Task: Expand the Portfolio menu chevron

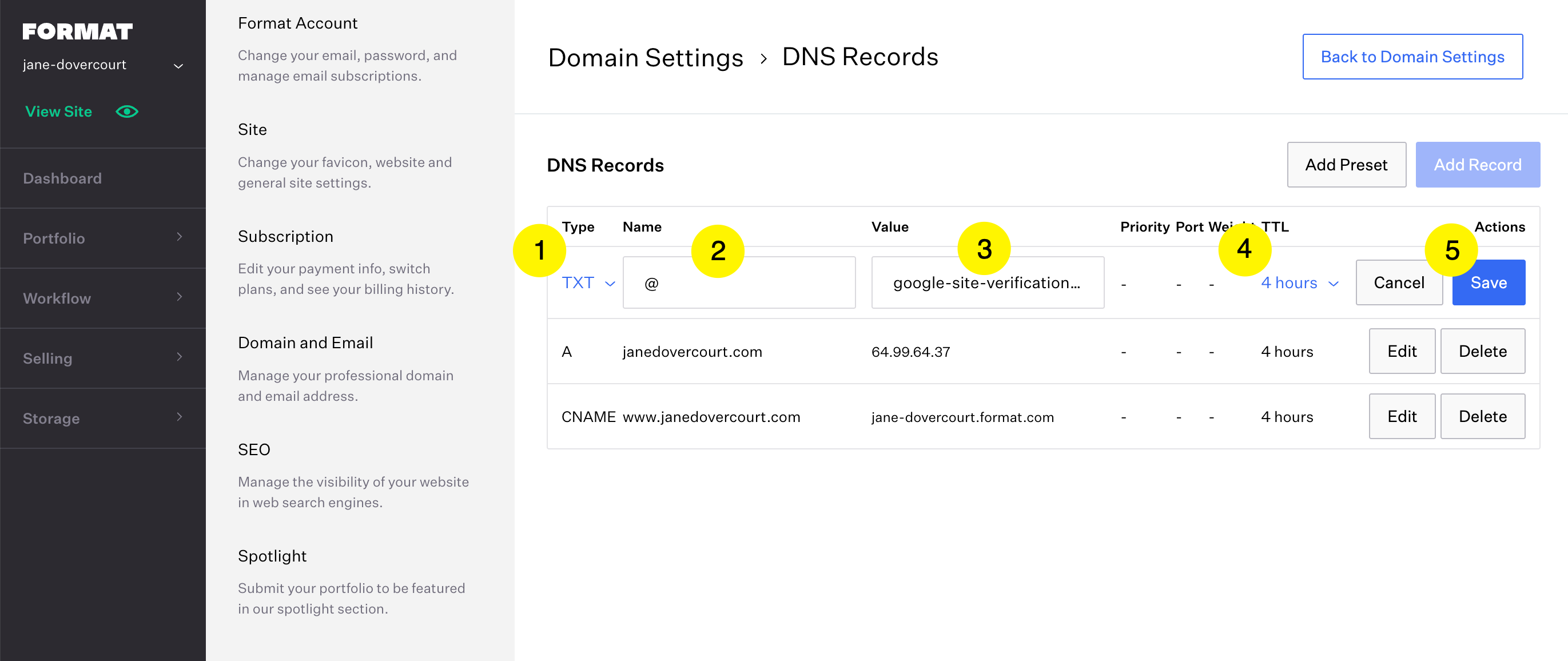Action: pos(180,237)
